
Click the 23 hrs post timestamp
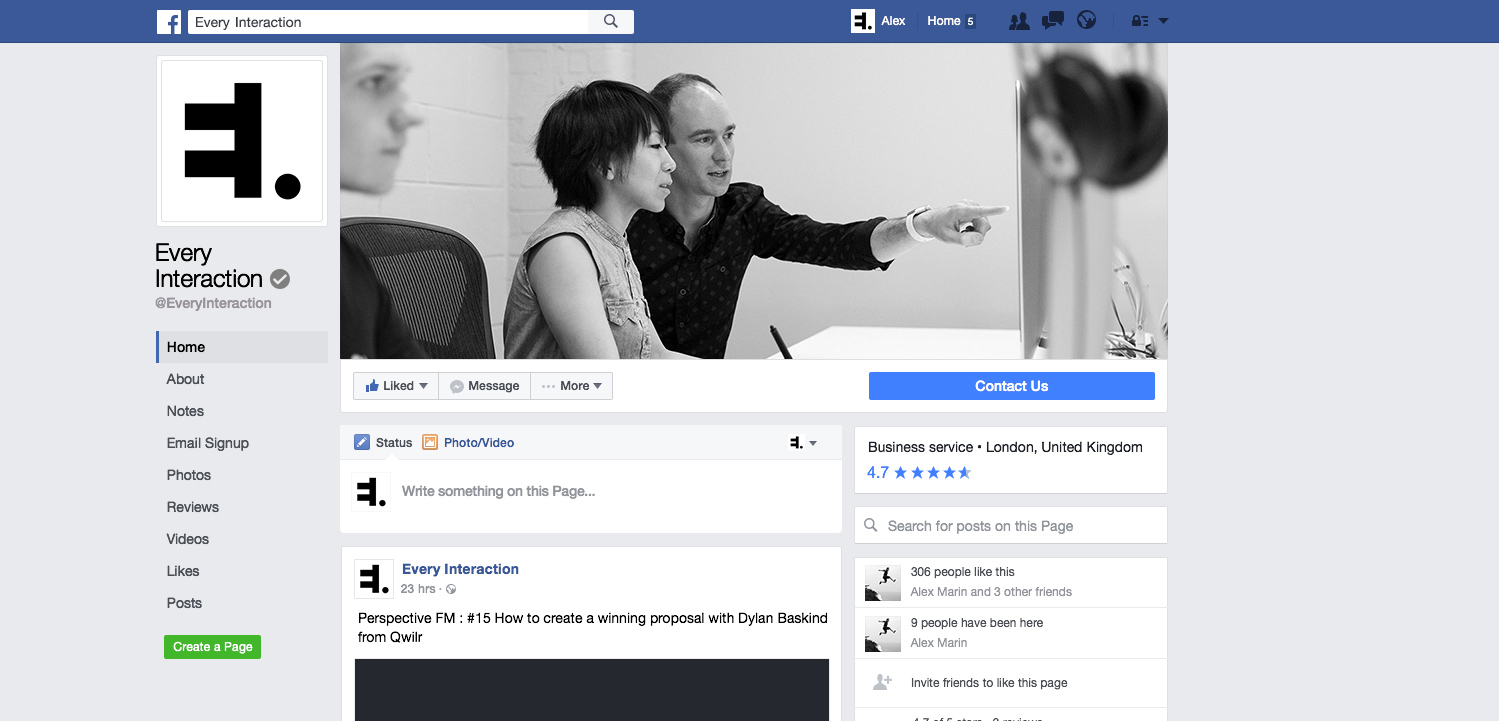click(418, 589)
